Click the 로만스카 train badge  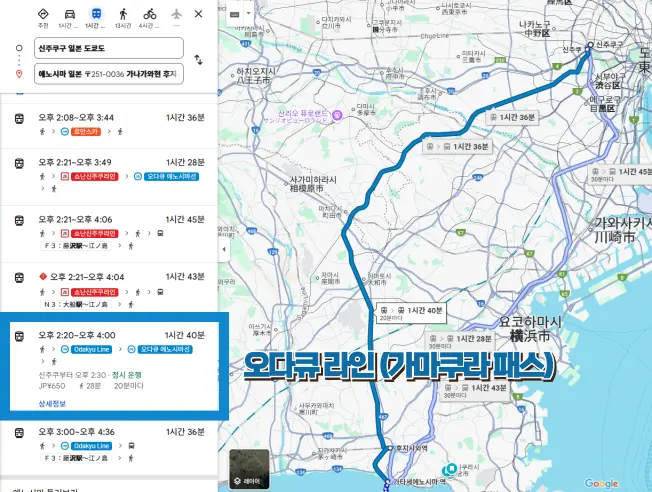[x=86, y=131]
